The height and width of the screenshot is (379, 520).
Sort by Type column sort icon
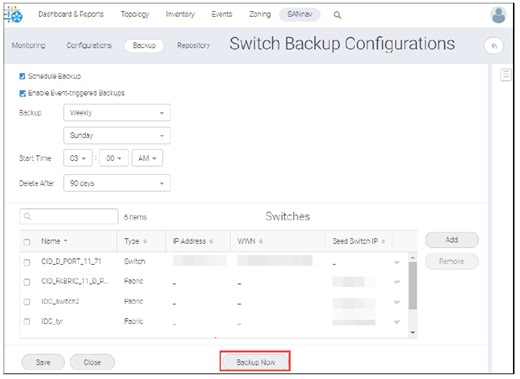145,241
